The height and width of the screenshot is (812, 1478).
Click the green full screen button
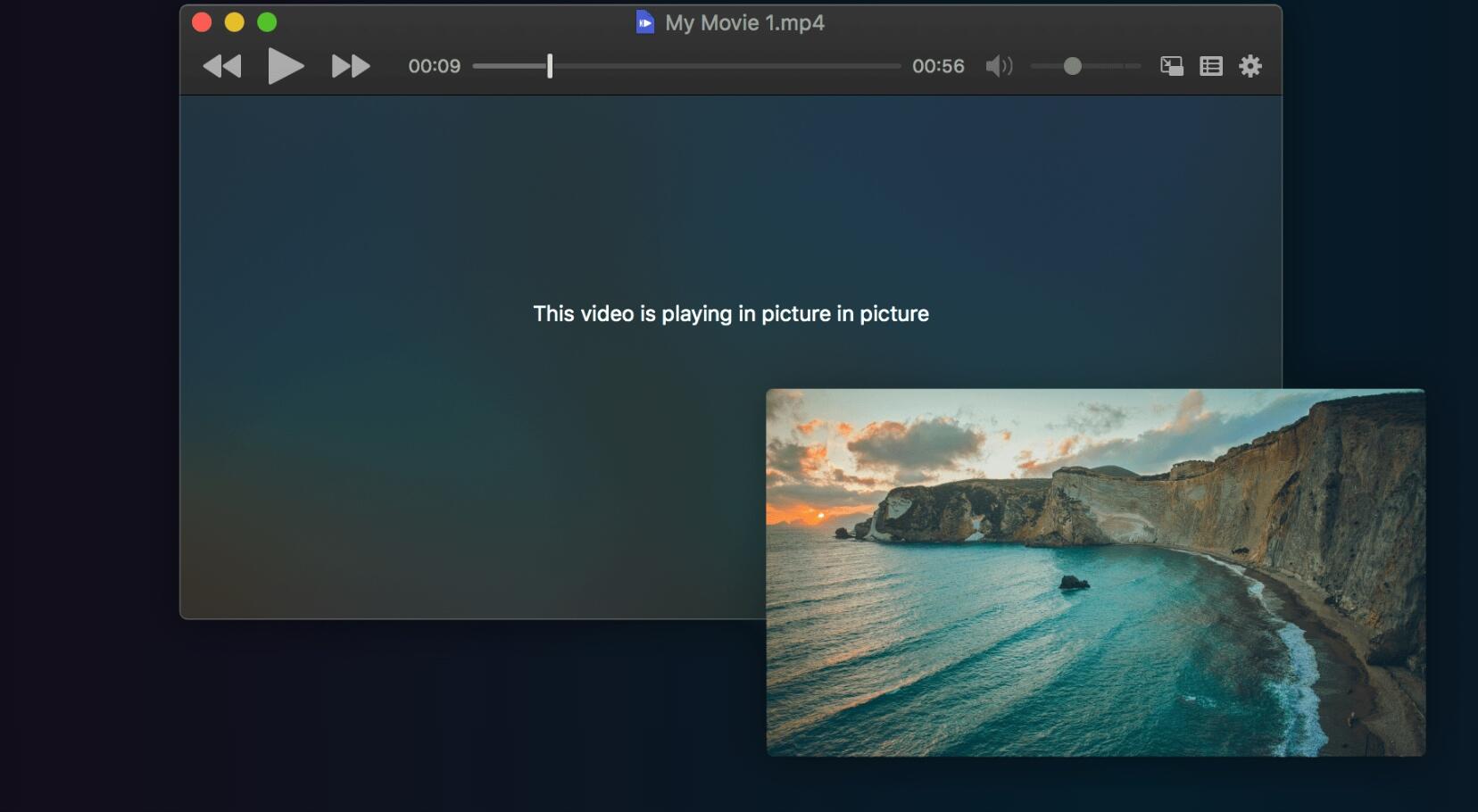click(x=267, y=22)
